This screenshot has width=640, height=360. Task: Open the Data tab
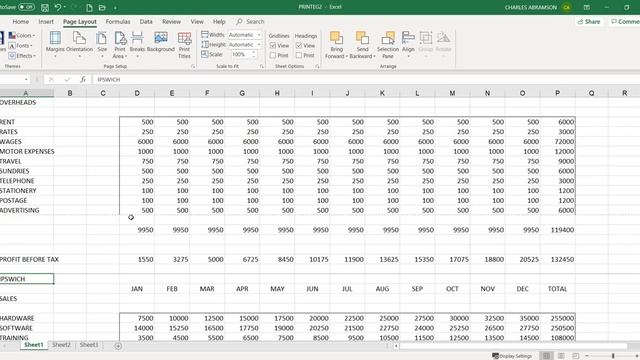pyautogui.click(x=146, y=22)
